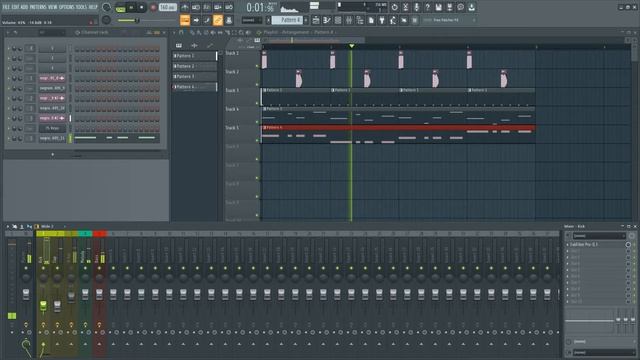The width and height of the screenshot is (640, 360).
Task: Click the red record button
Action: [153, 7]
